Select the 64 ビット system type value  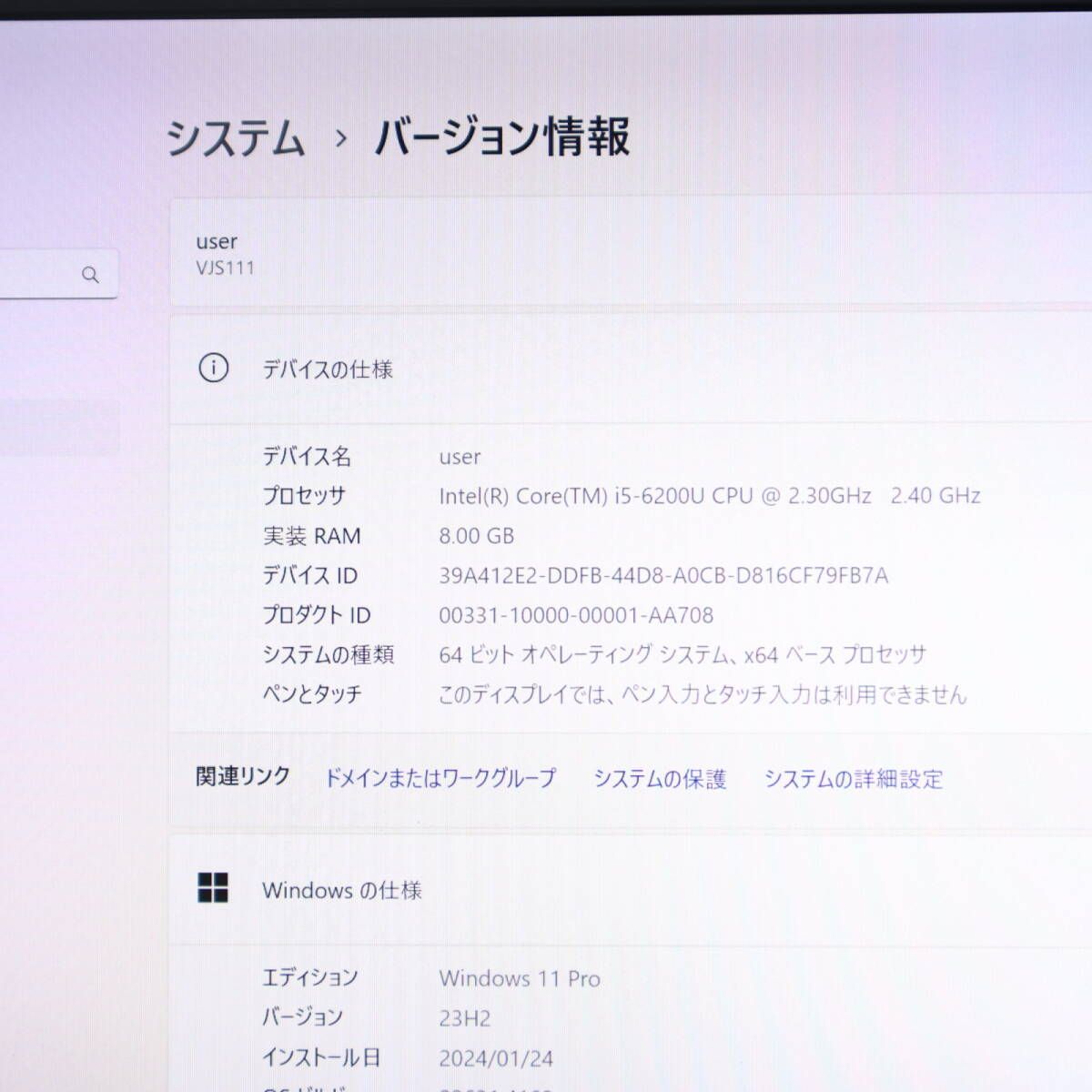pos(682,654)
